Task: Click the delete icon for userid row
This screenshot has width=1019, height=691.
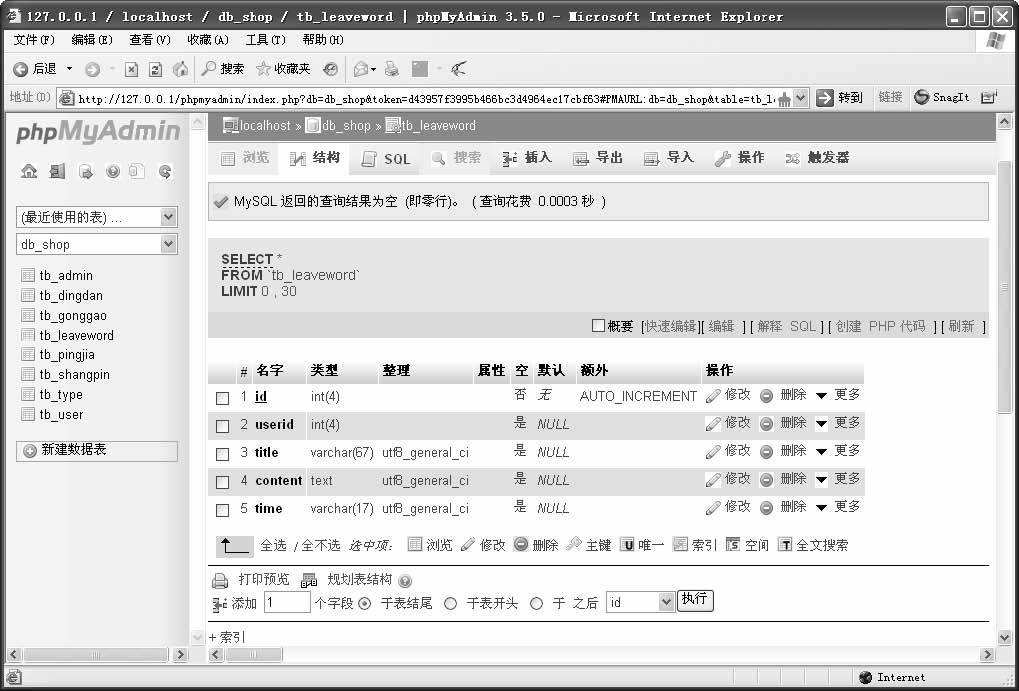Action: tap(766, 424)
